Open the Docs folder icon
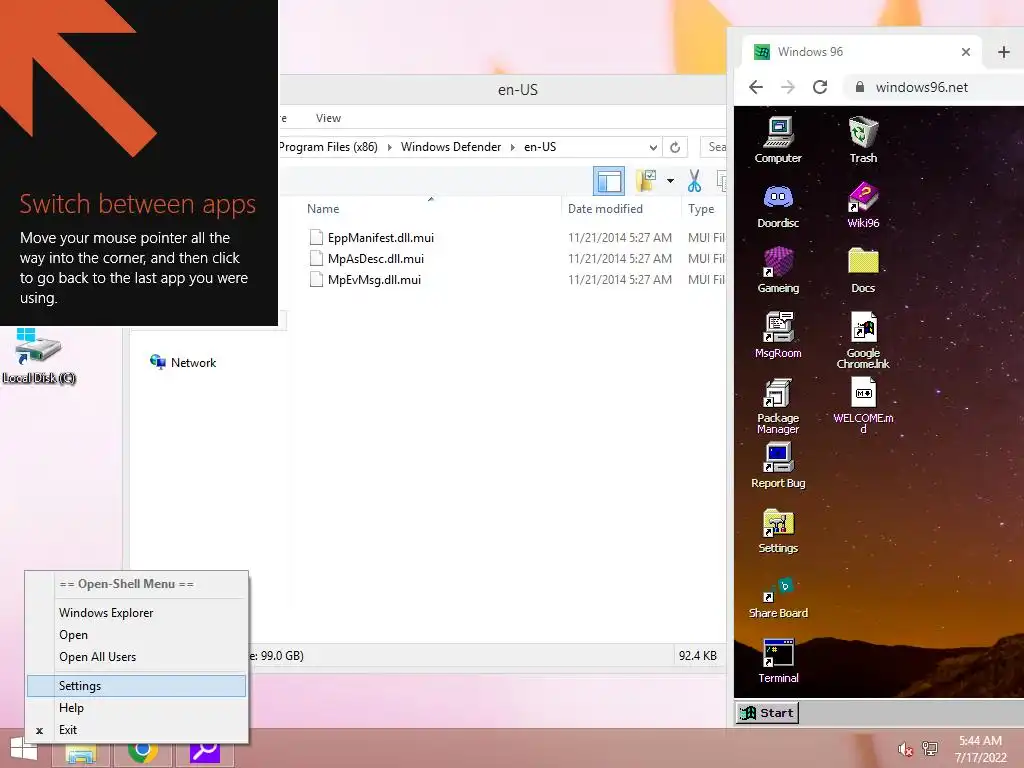The width and height of the screenshot is (1024, 768). tap(863, 270)
